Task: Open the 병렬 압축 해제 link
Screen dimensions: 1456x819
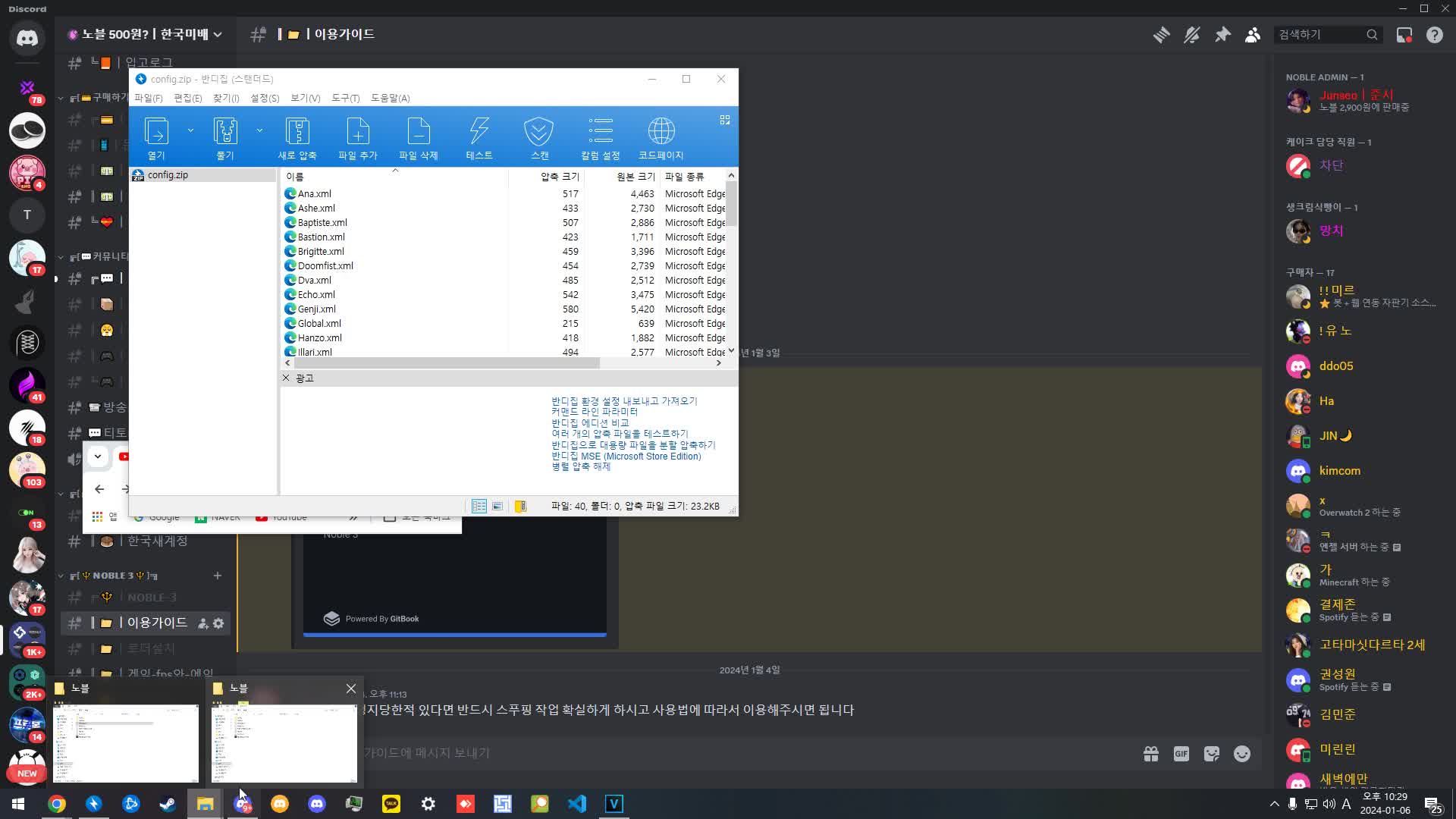Action: (581, 466)
